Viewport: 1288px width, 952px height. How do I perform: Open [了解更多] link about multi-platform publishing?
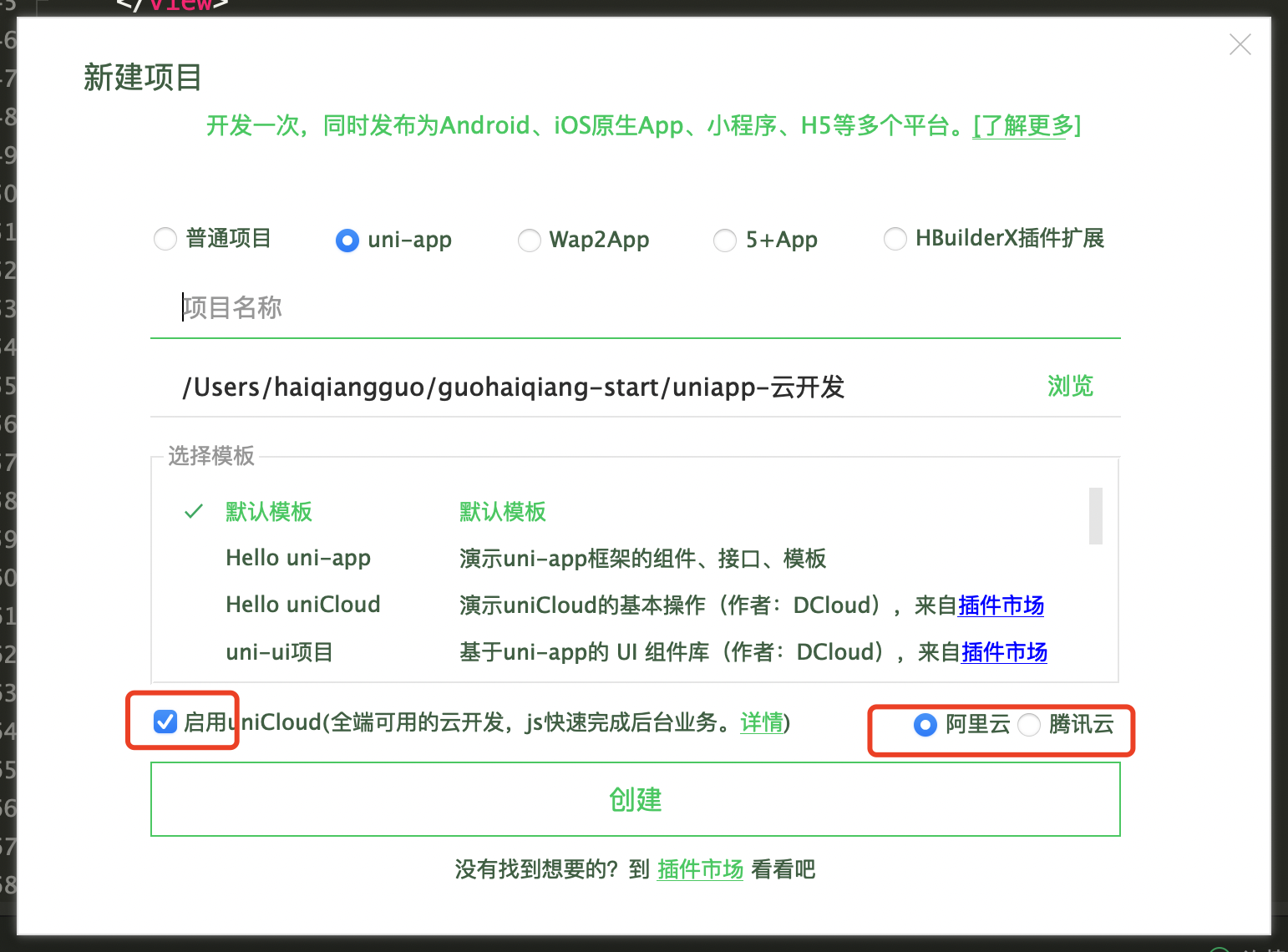point(1024,126)
